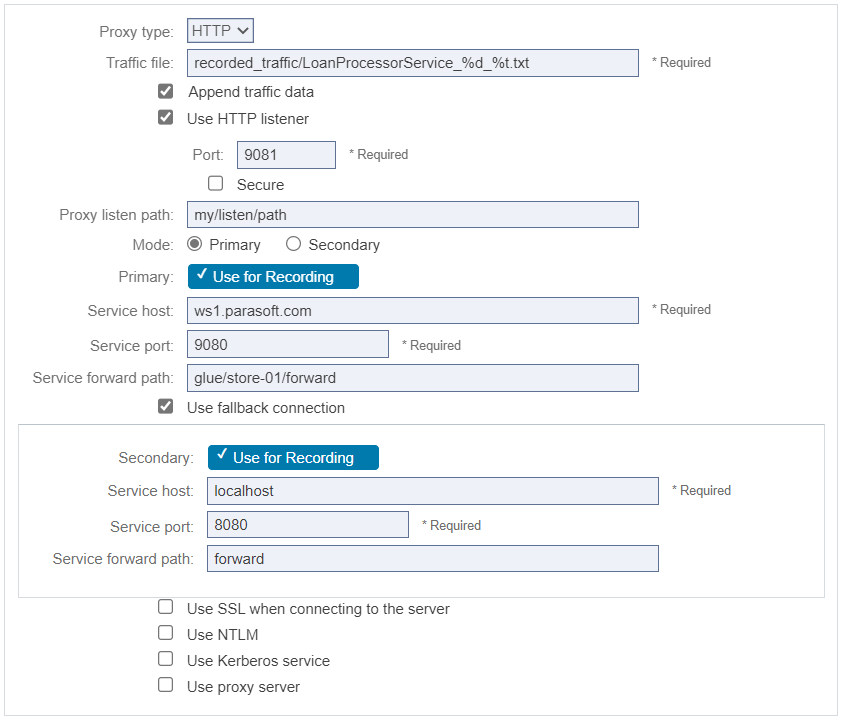Check the Use NTLM checkbox
The height and width of the screenshot is (720, 842).
point(165,633)
